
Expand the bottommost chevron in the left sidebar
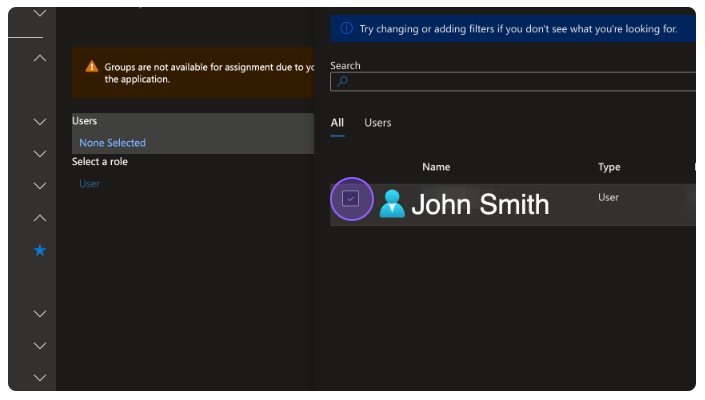(40, 377)
